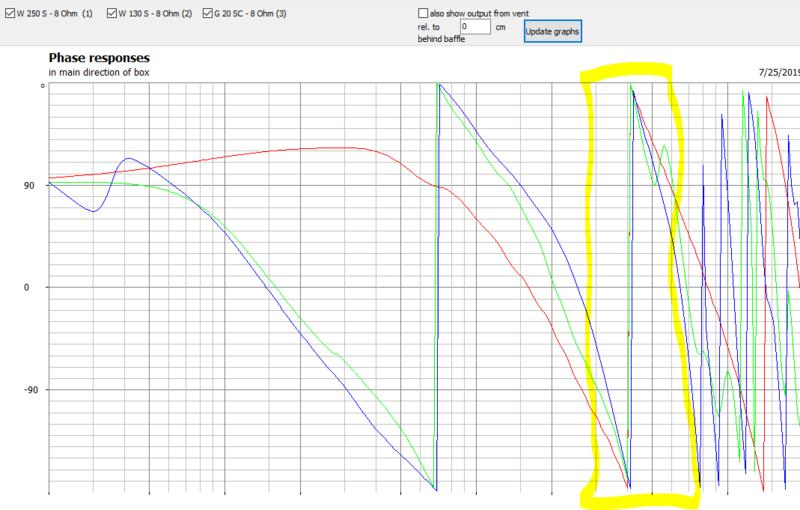
Task: Click the "W 250 S - 8 Ohm (1)" label text
Action: (x=56, y=14)
